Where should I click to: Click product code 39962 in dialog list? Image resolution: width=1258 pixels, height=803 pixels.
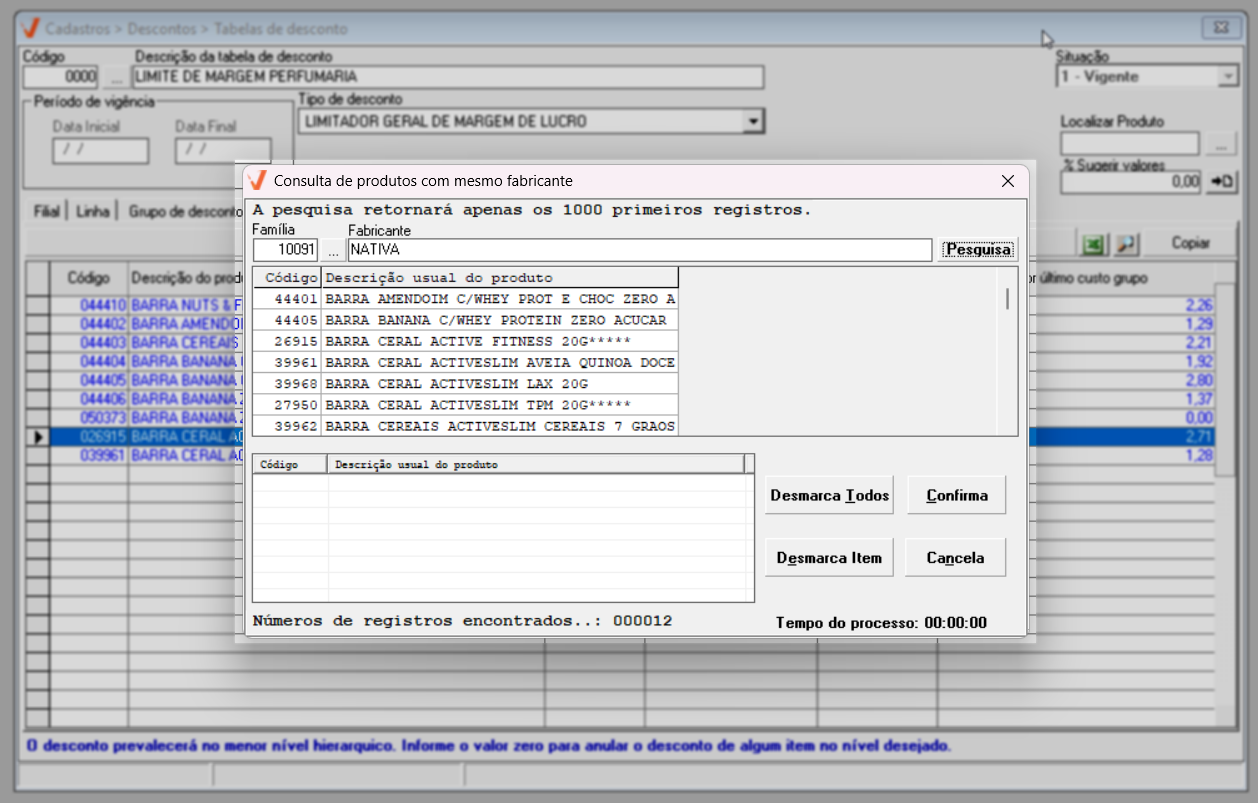(x=298, y=426)
